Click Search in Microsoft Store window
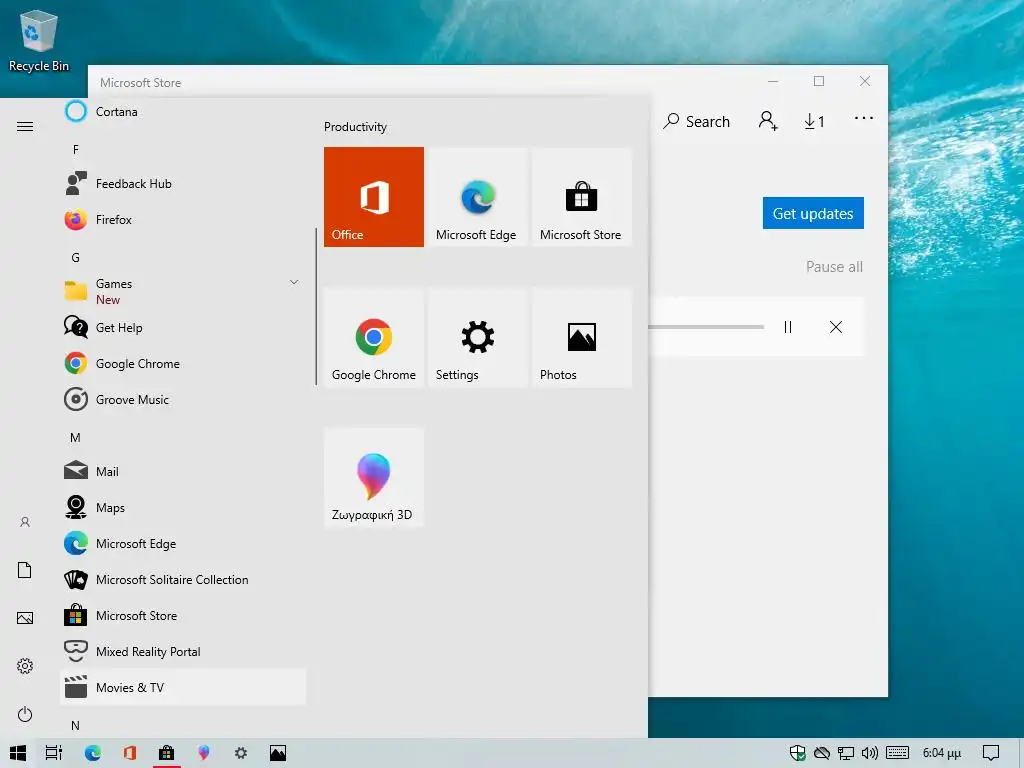Image resolution: width=1024 pixels, height=768 pixels. point(696,121)
